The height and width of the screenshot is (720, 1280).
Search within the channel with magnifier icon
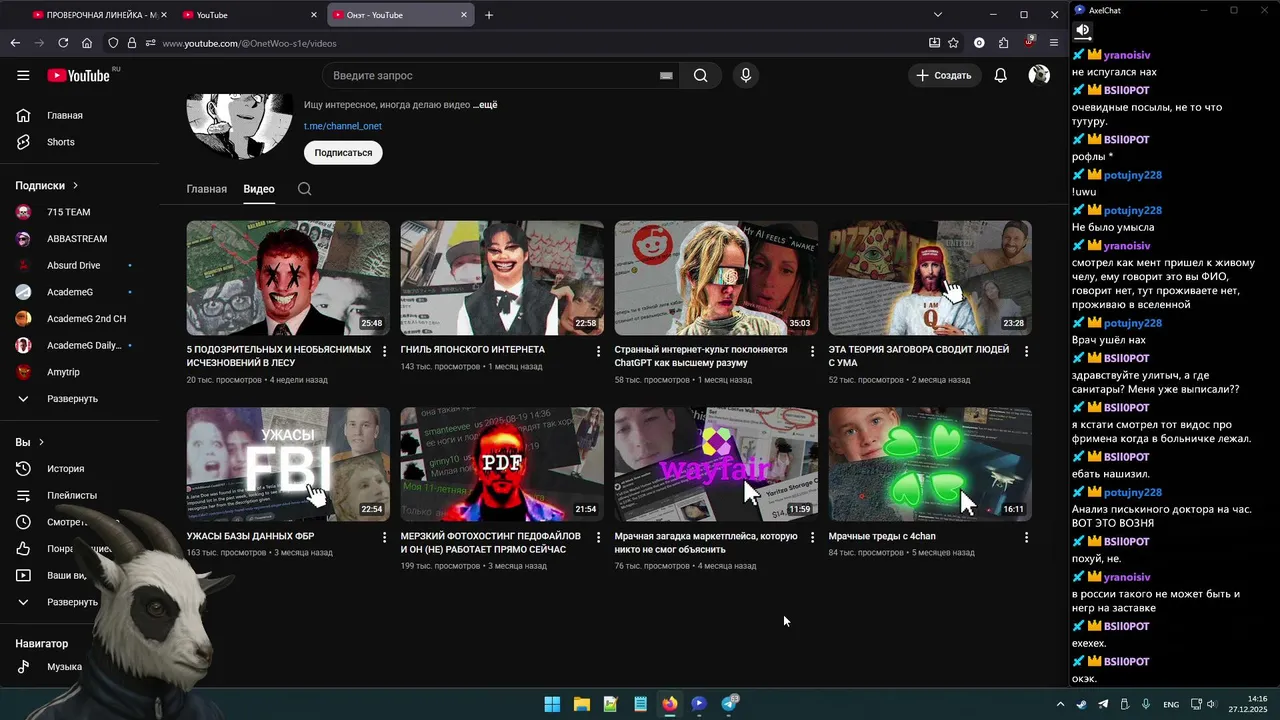tap(305, 189)
